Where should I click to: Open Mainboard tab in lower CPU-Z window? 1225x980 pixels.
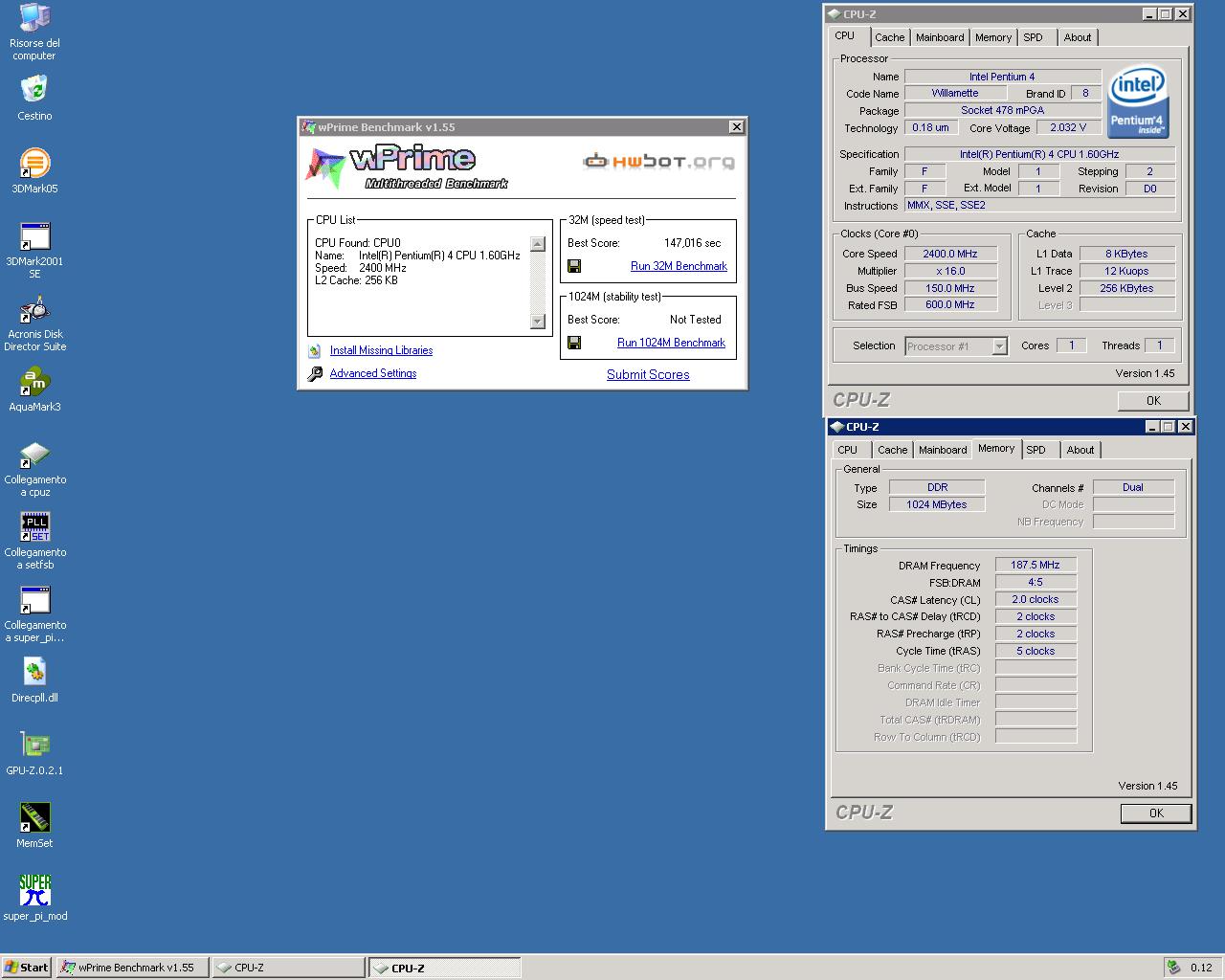click(x=943, y=450)
